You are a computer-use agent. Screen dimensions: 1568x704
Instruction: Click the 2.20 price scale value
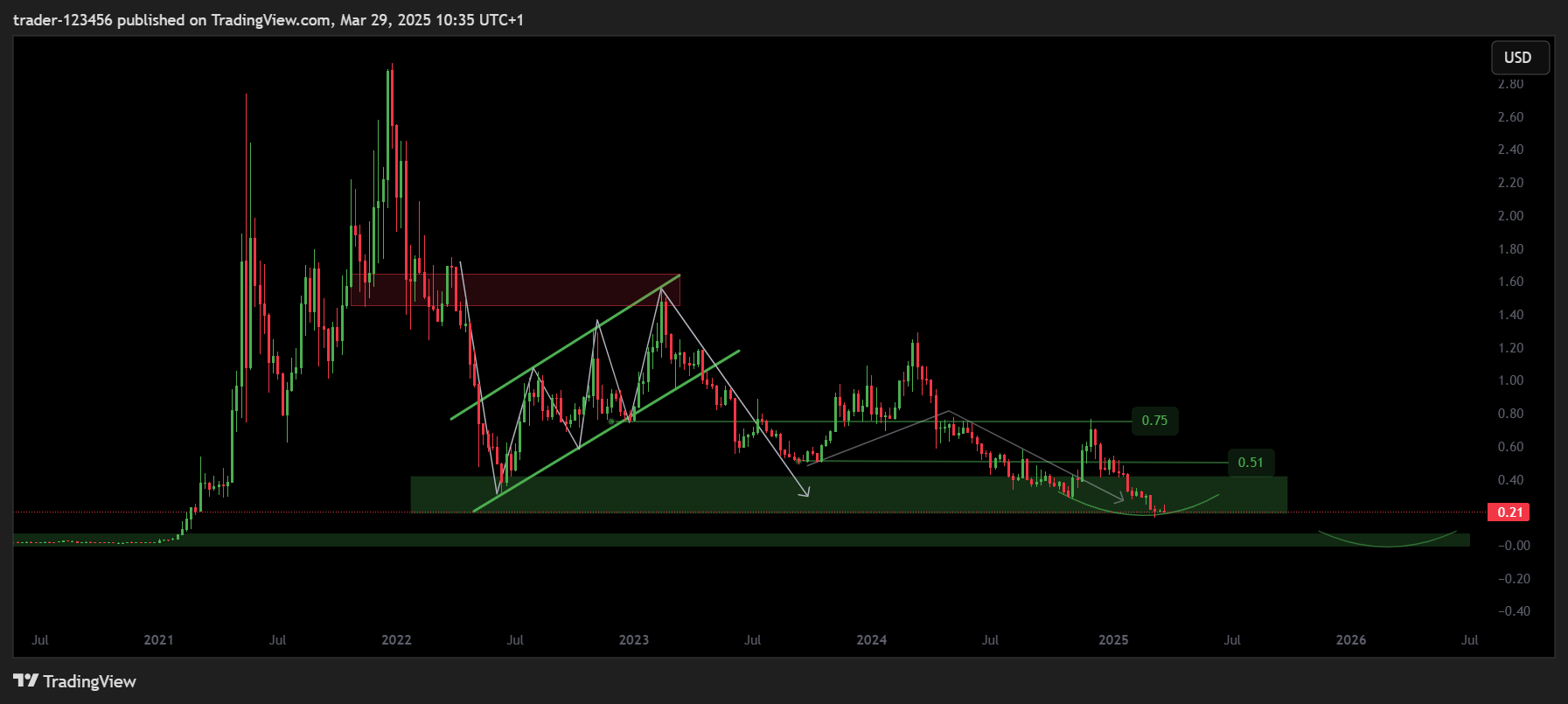pos(1510,183)
